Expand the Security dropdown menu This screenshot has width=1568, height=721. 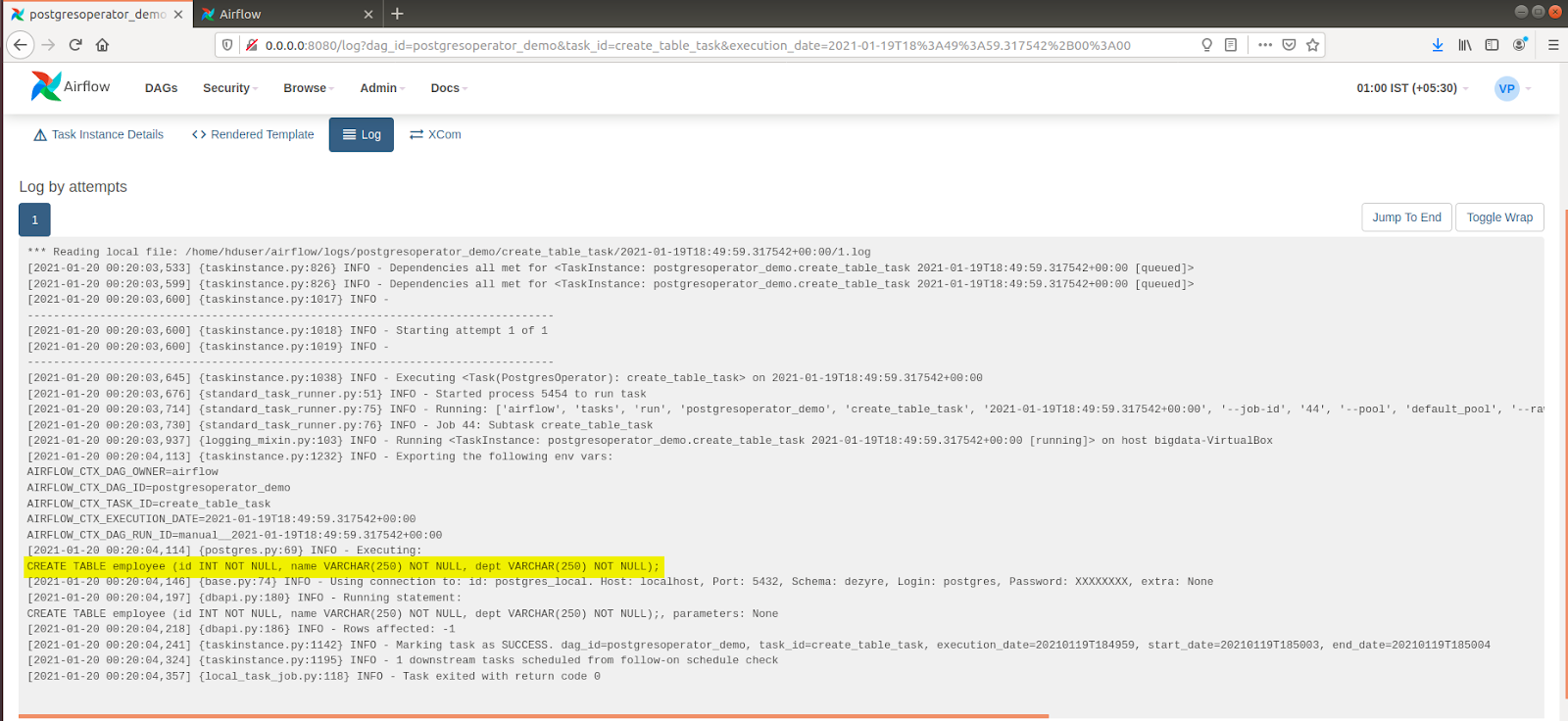[x=229, y=88]
